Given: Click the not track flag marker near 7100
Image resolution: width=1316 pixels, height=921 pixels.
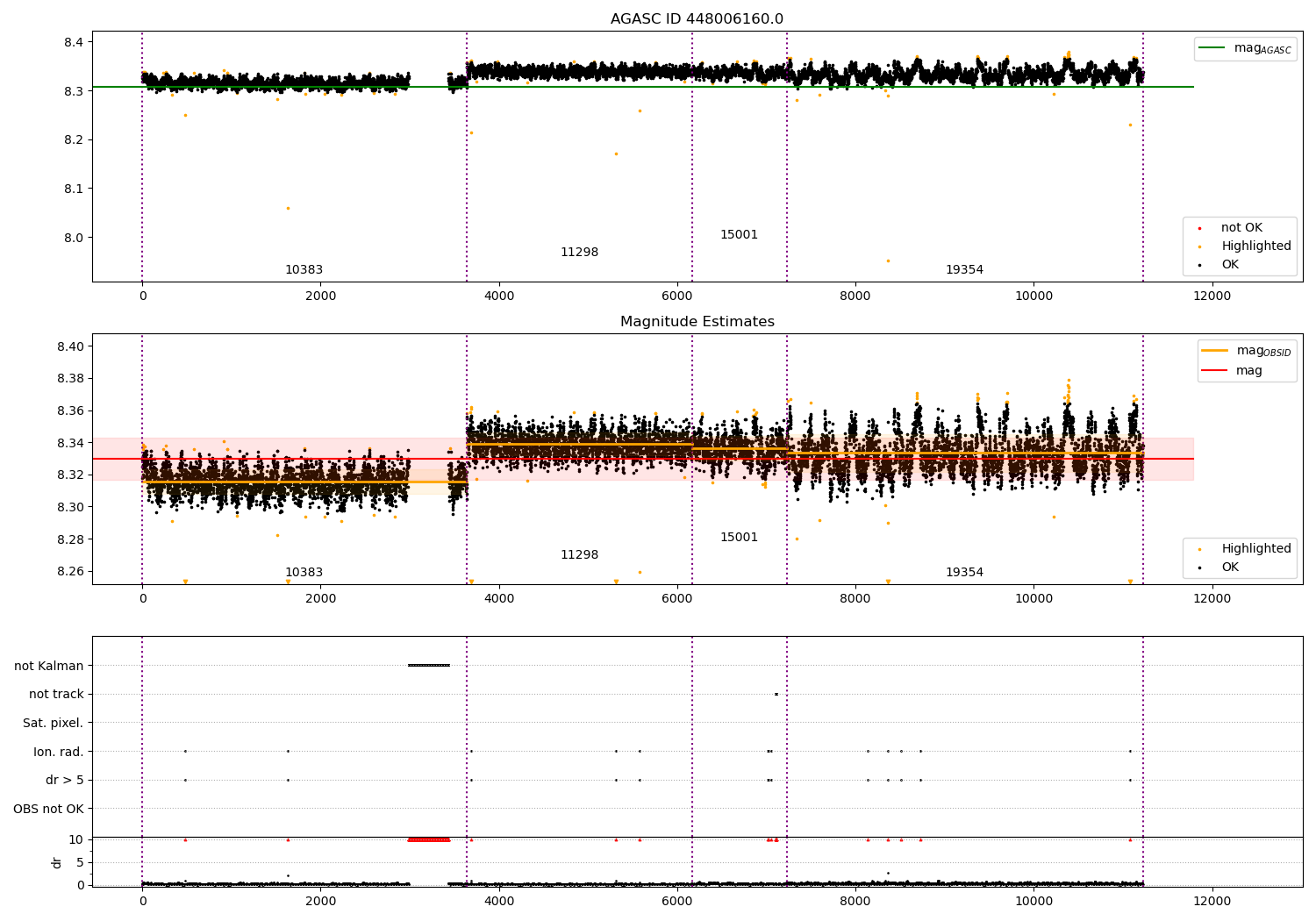Looking at the screenshot, I should click(x=776, y=694).
